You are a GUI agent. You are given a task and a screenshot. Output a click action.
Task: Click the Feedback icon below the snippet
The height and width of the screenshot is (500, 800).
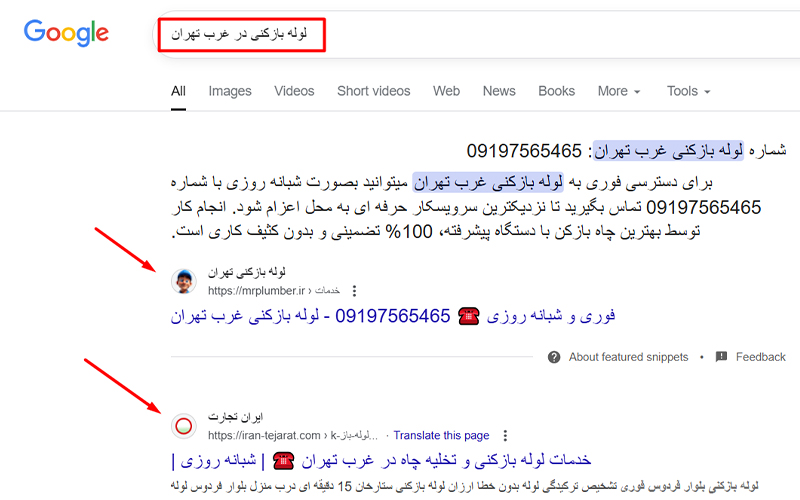click(x=722, y=357)
